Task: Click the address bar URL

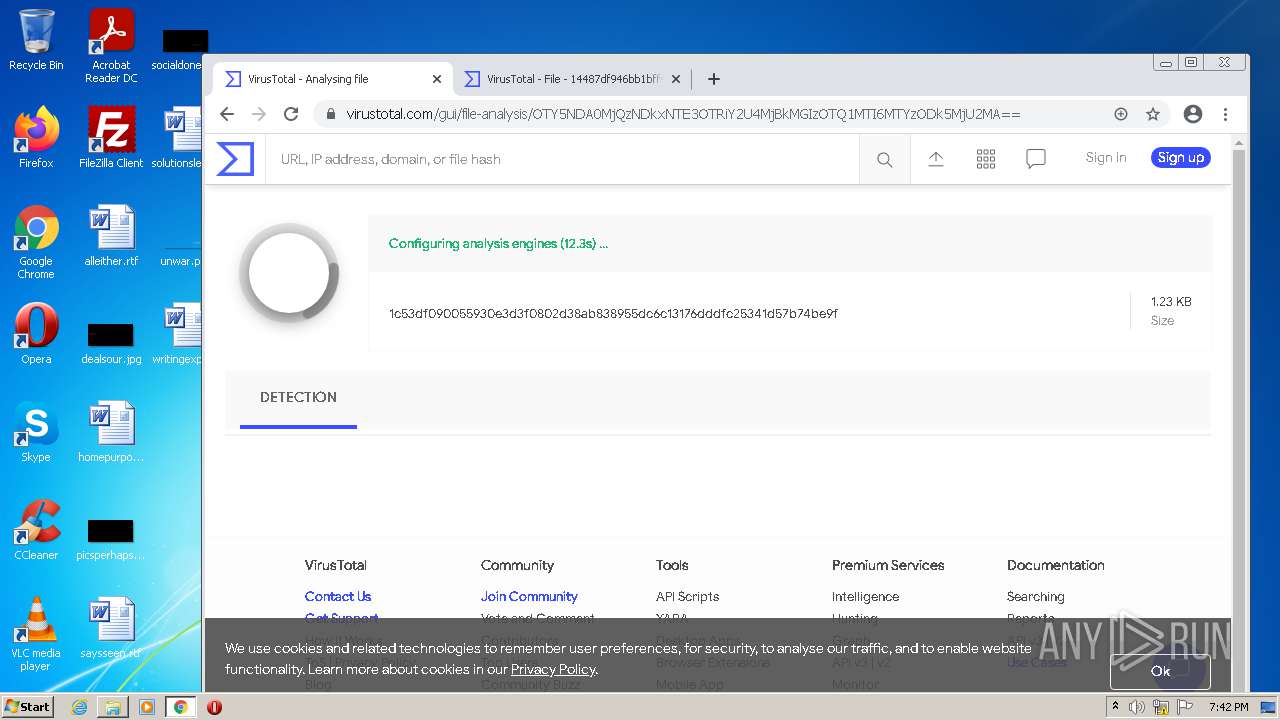Action: click(x=683, y=114)
